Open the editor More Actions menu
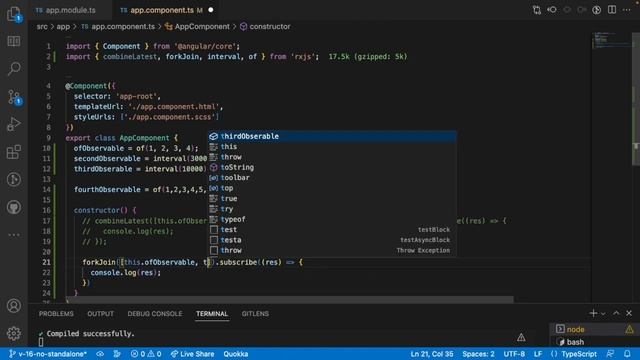The width and height of the screenshot is (640, 360). coord(627,10)
